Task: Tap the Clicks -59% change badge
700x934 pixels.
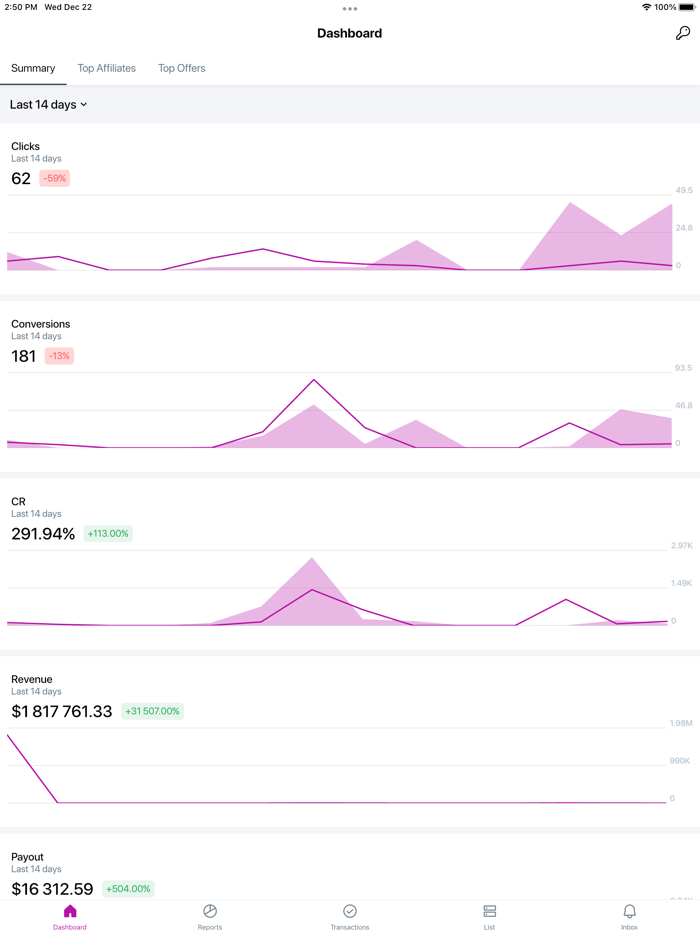Action: tap(54, 178)
